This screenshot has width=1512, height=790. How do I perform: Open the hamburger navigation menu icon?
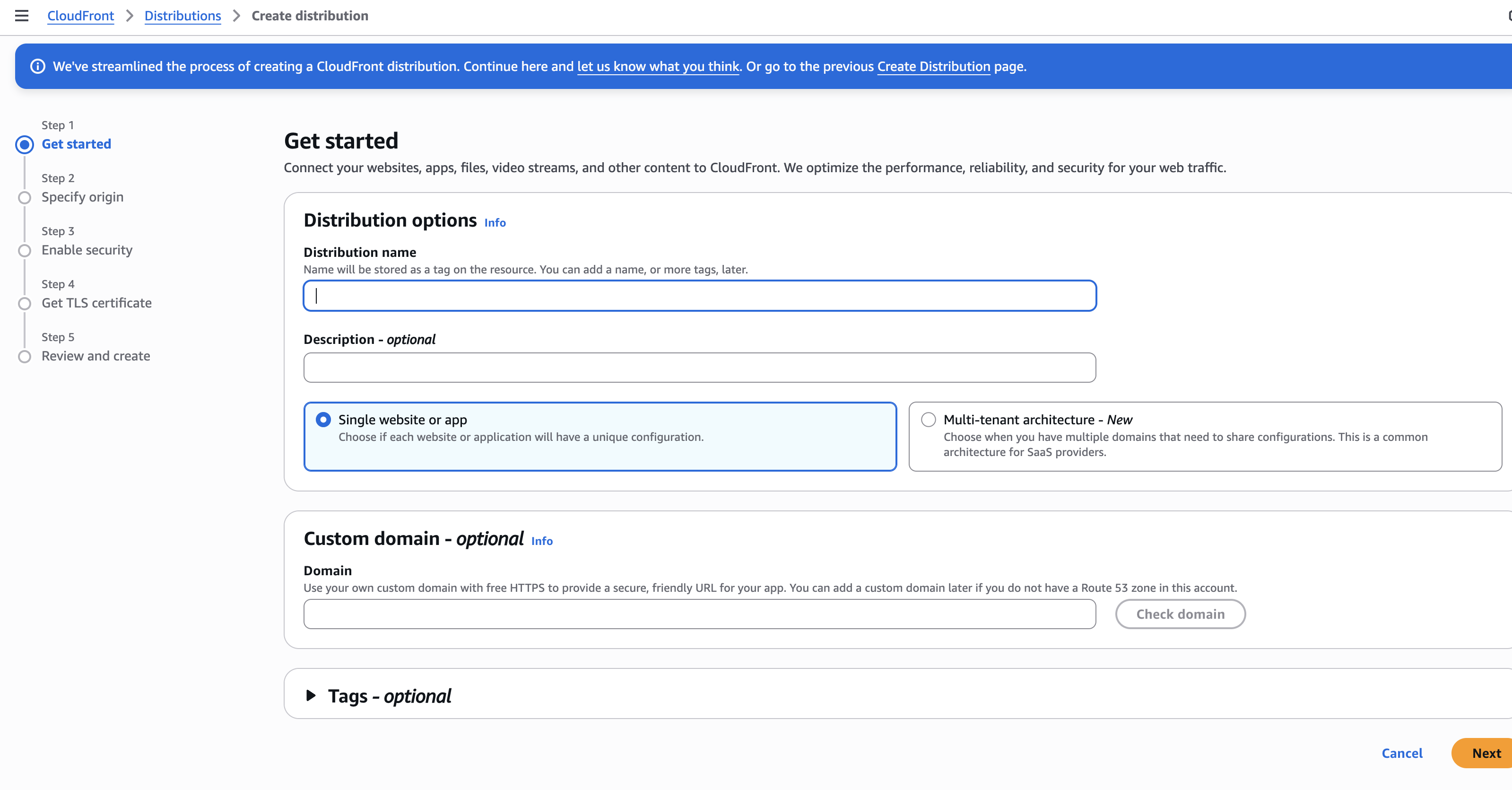pyautogui.click(x=22, y=16)
